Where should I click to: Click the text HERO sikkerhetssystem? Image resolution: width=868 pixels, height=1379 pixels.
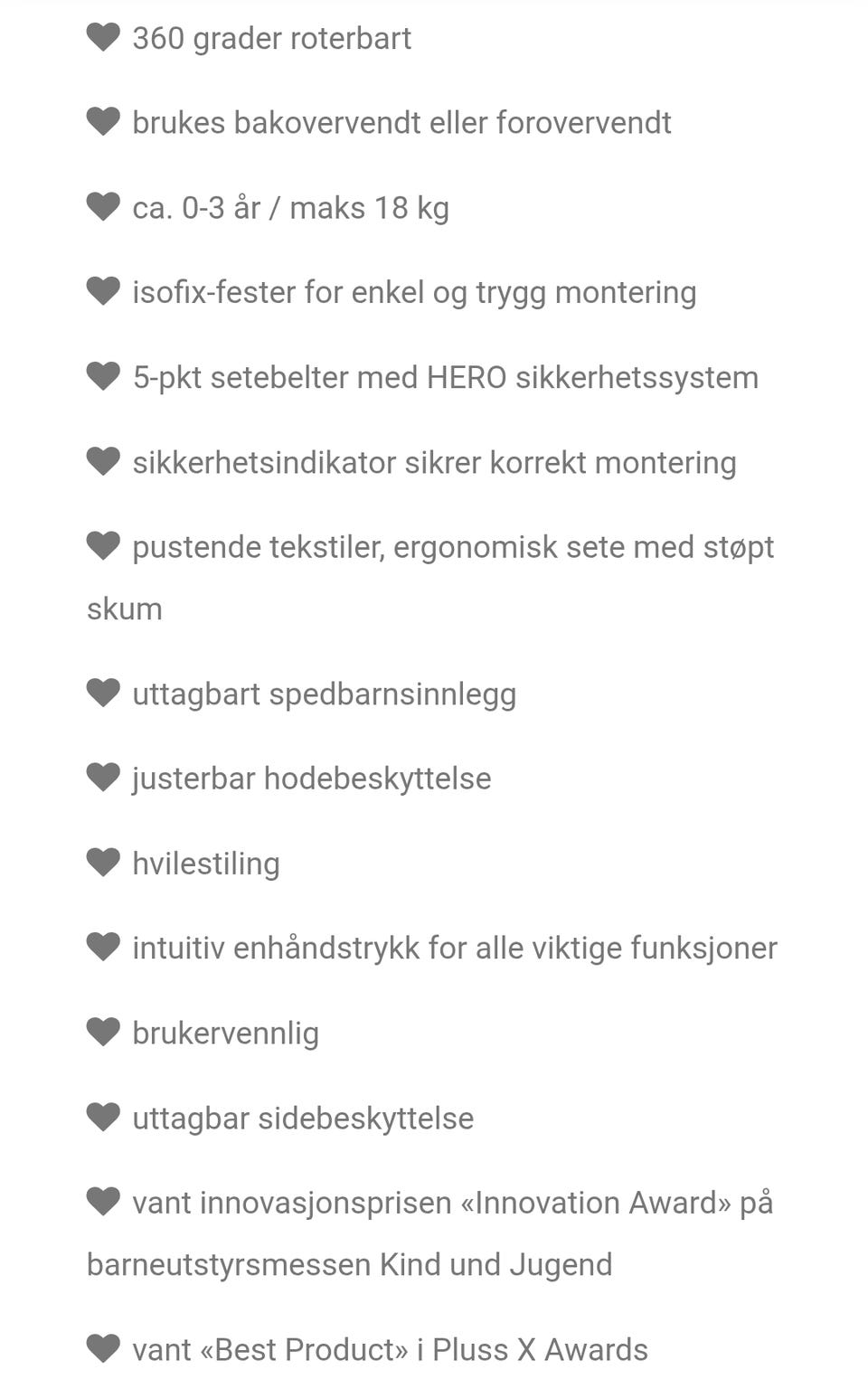coord(592,378)
